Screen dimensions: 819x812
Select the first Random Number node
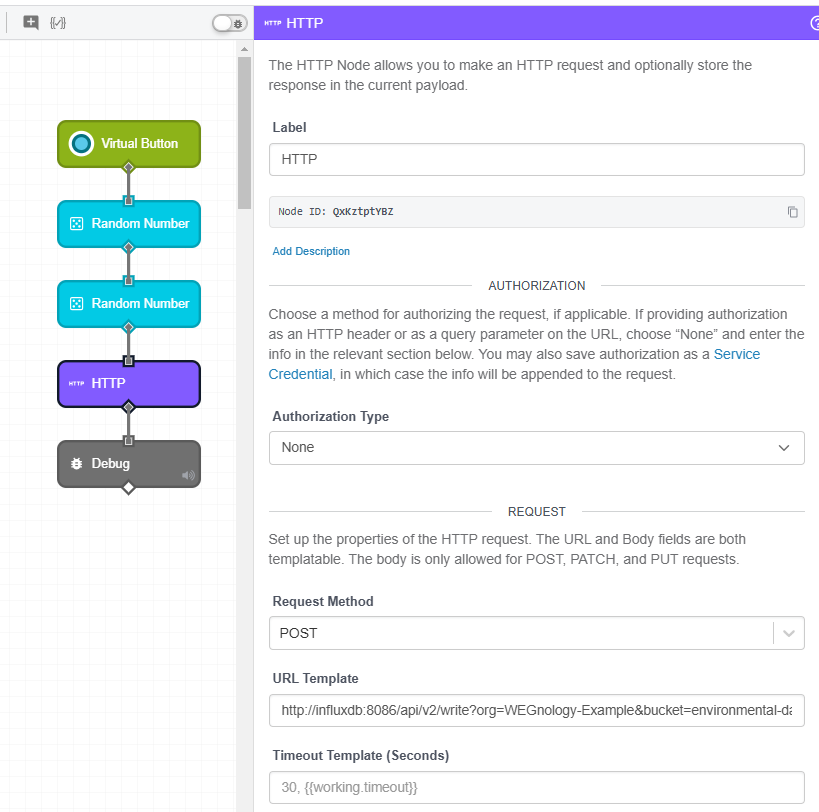click(128, 223)
